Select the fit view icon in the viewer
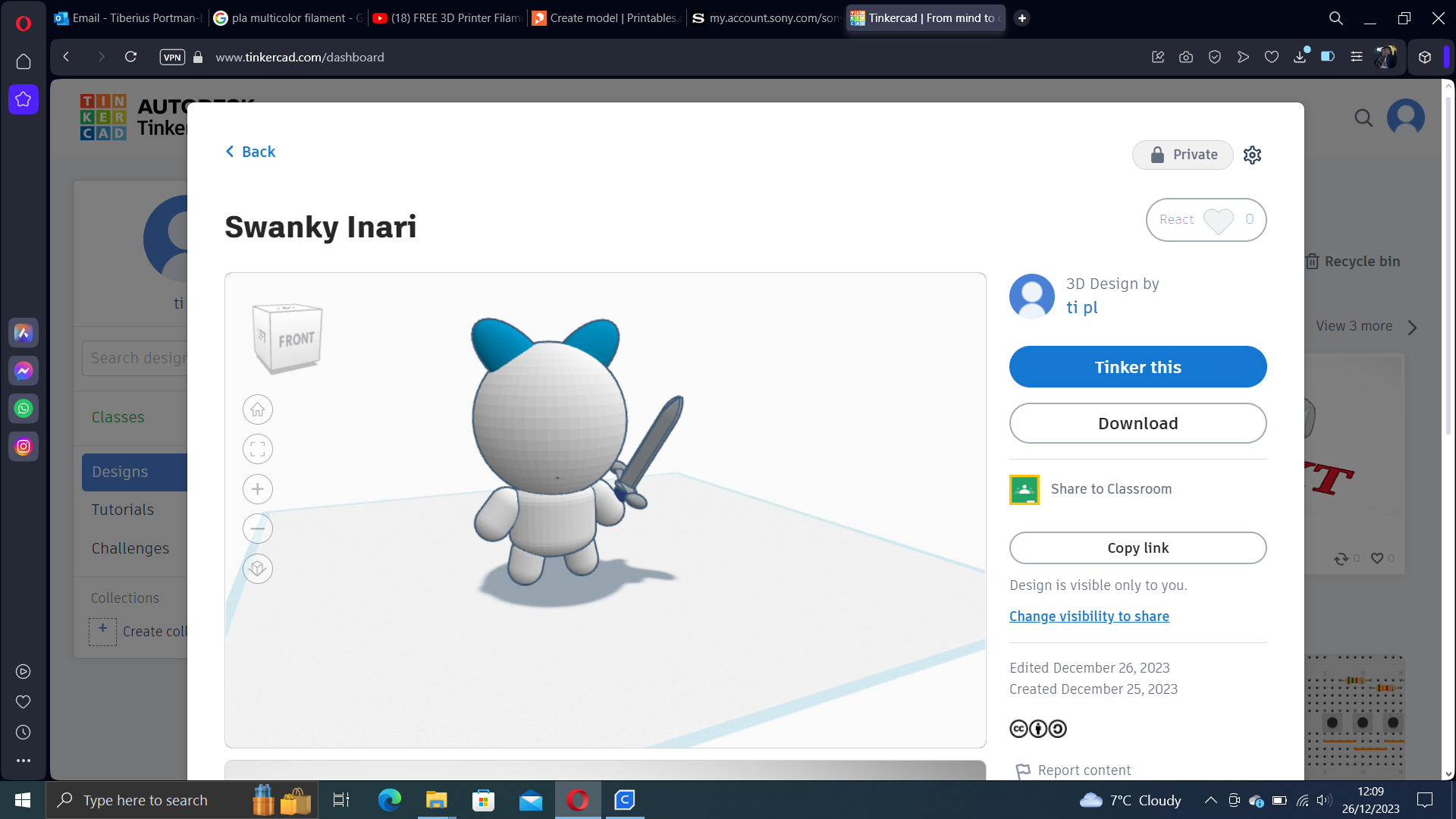This screenshot has width=1456, height=819. pyautogui.click(x=257, y=449)
